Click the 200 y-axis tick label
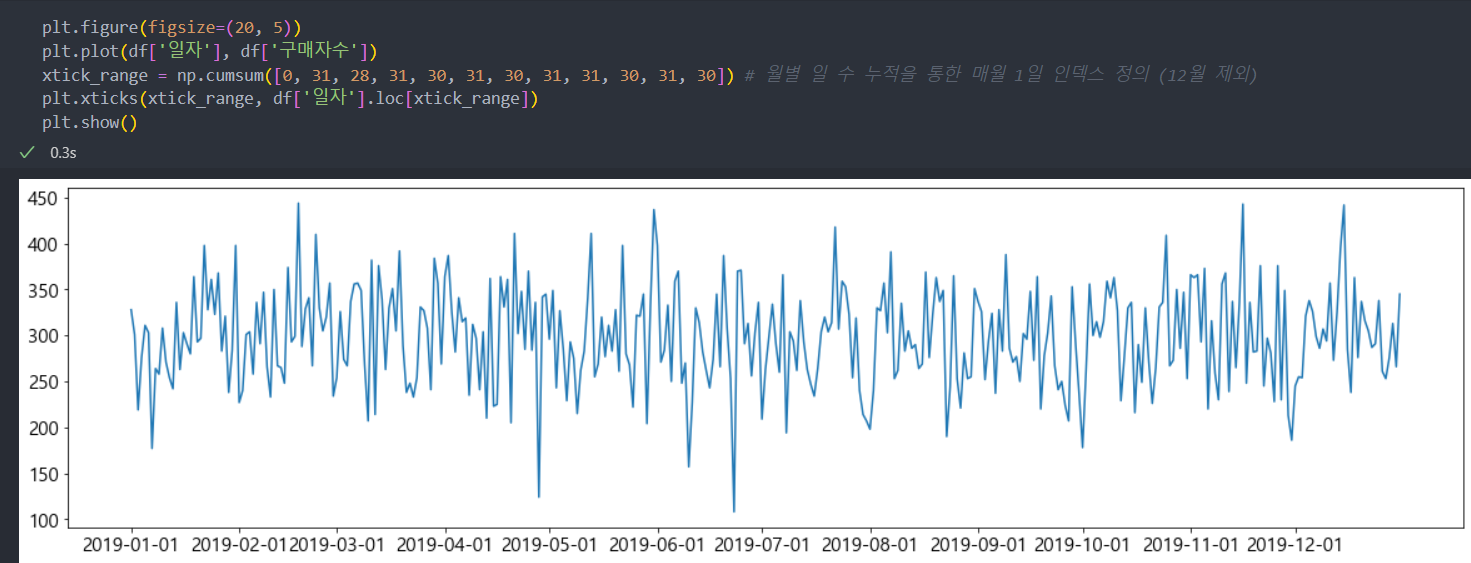1471x563 pixels. 42,428
